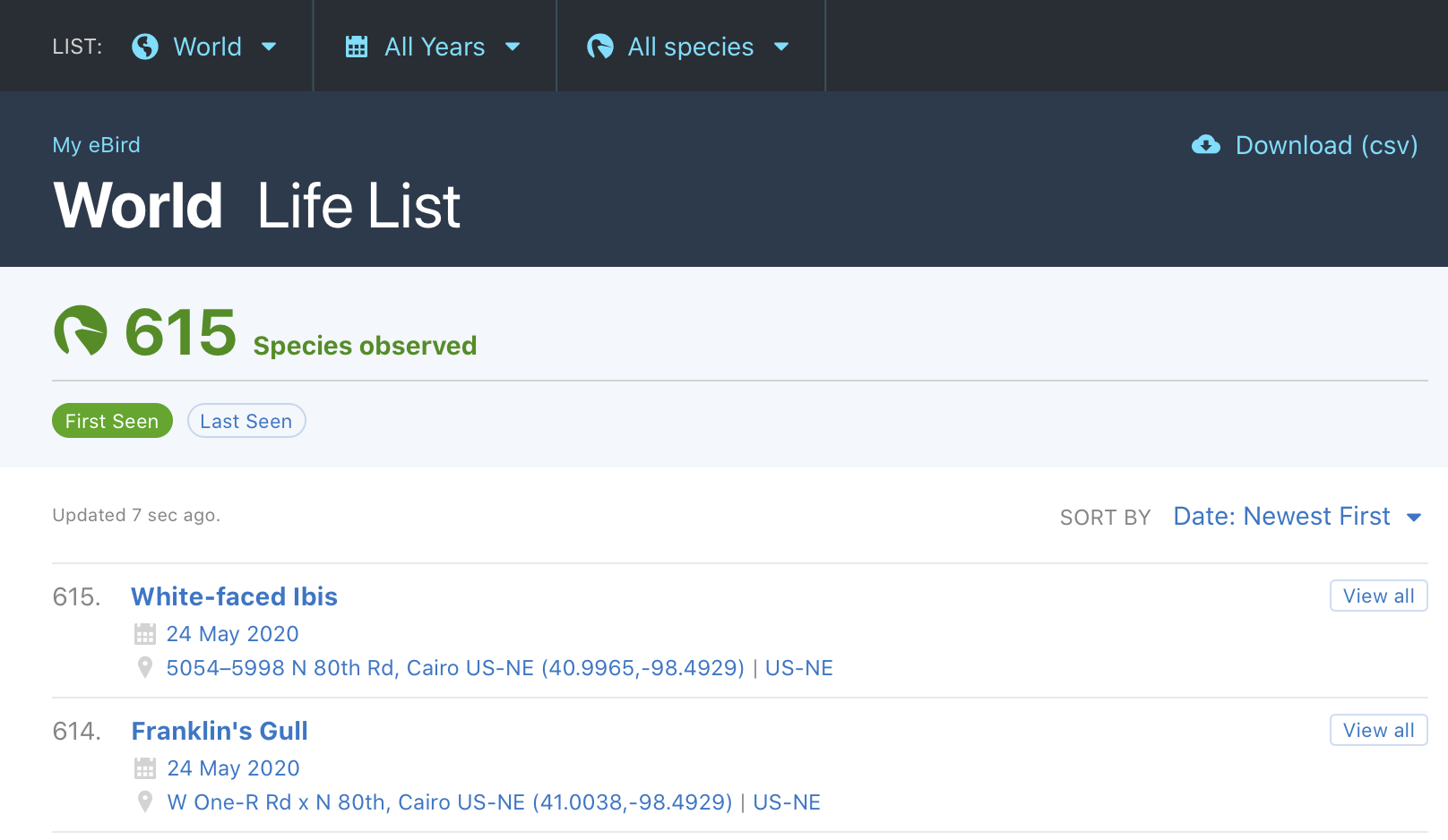Click the globe icon beside World
This screenshot has height=840, width=1448.
click(x=144, y=47)
